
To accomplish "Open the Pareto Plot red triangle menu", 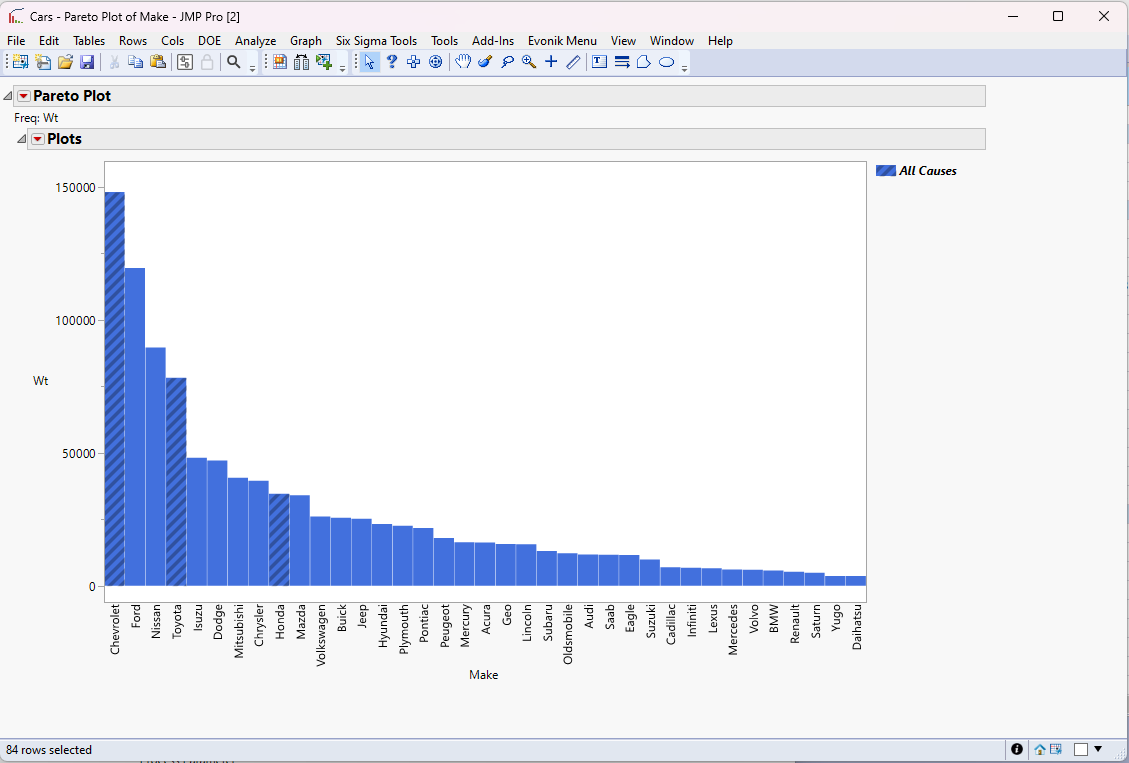I will (22, 96).
